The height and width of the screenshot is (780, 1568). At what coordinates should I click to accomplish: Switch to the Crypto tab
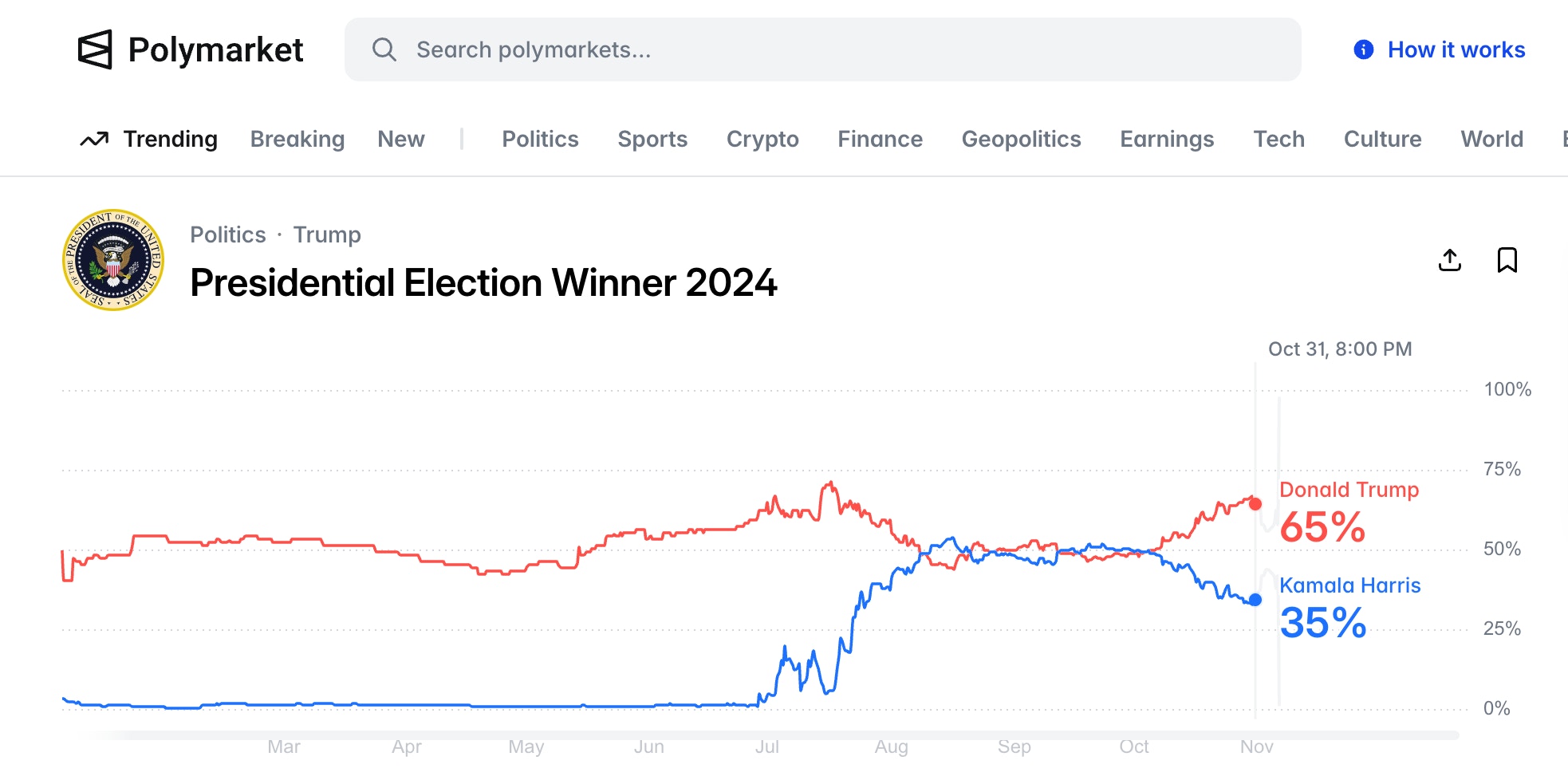coord(762,140)
